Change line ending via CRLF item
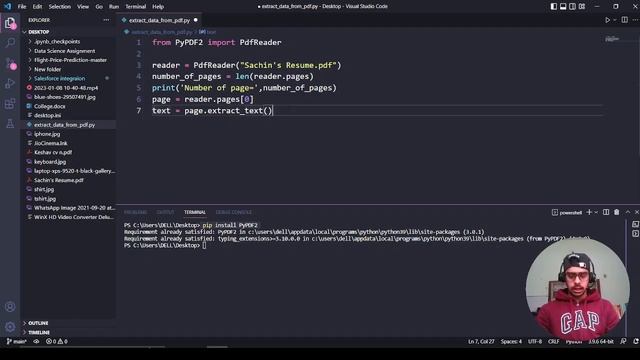Image resolution: width=640 pixels, height=360 pixels. pyautogui.click(x=553, y=342)
